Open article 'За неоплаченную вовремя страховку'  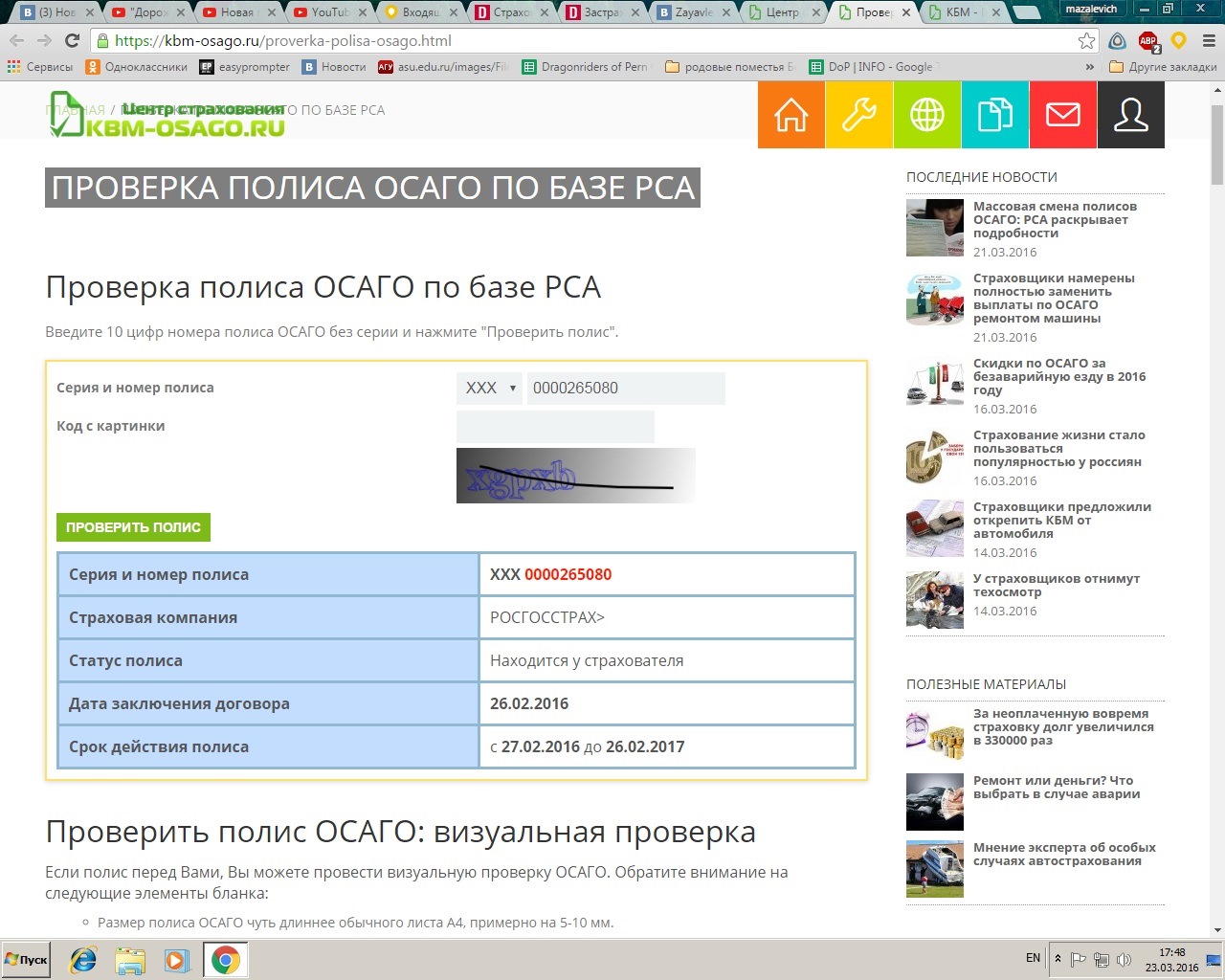1063,726
